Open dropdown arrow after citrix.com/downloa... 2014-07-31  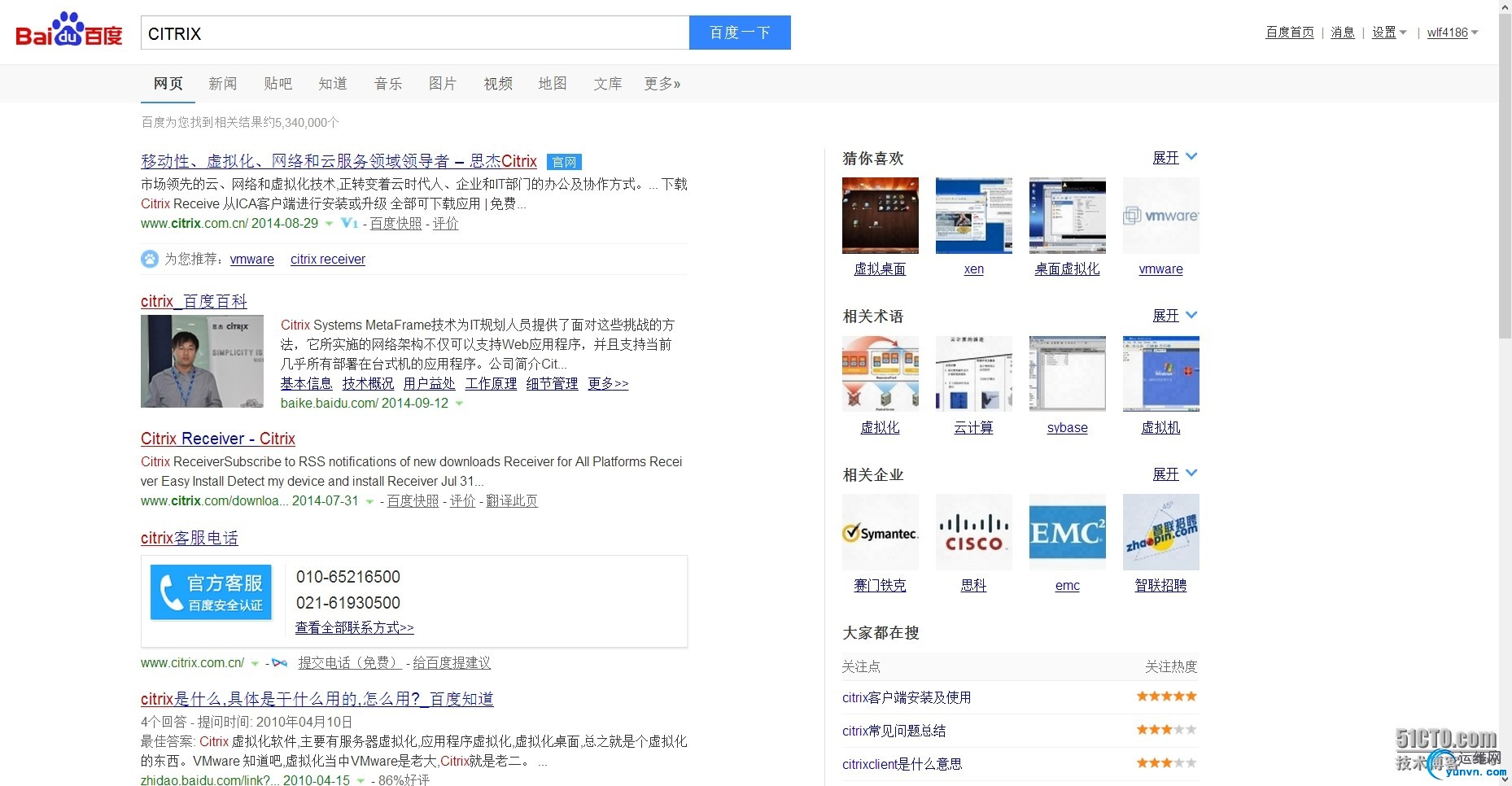(x=369, y=501)
